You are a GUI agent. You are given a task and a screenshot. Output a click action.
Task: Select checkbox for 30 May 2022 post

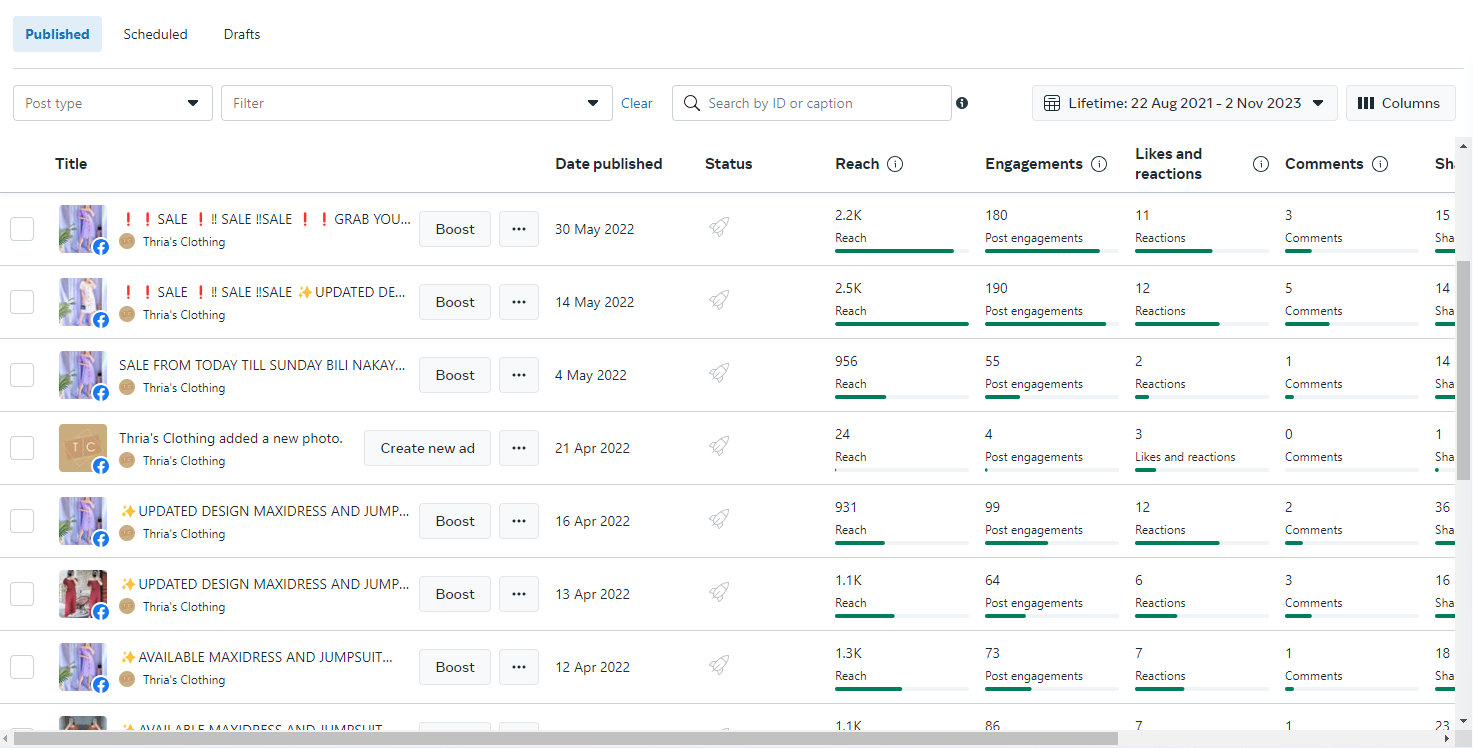[x=22, y=229]
